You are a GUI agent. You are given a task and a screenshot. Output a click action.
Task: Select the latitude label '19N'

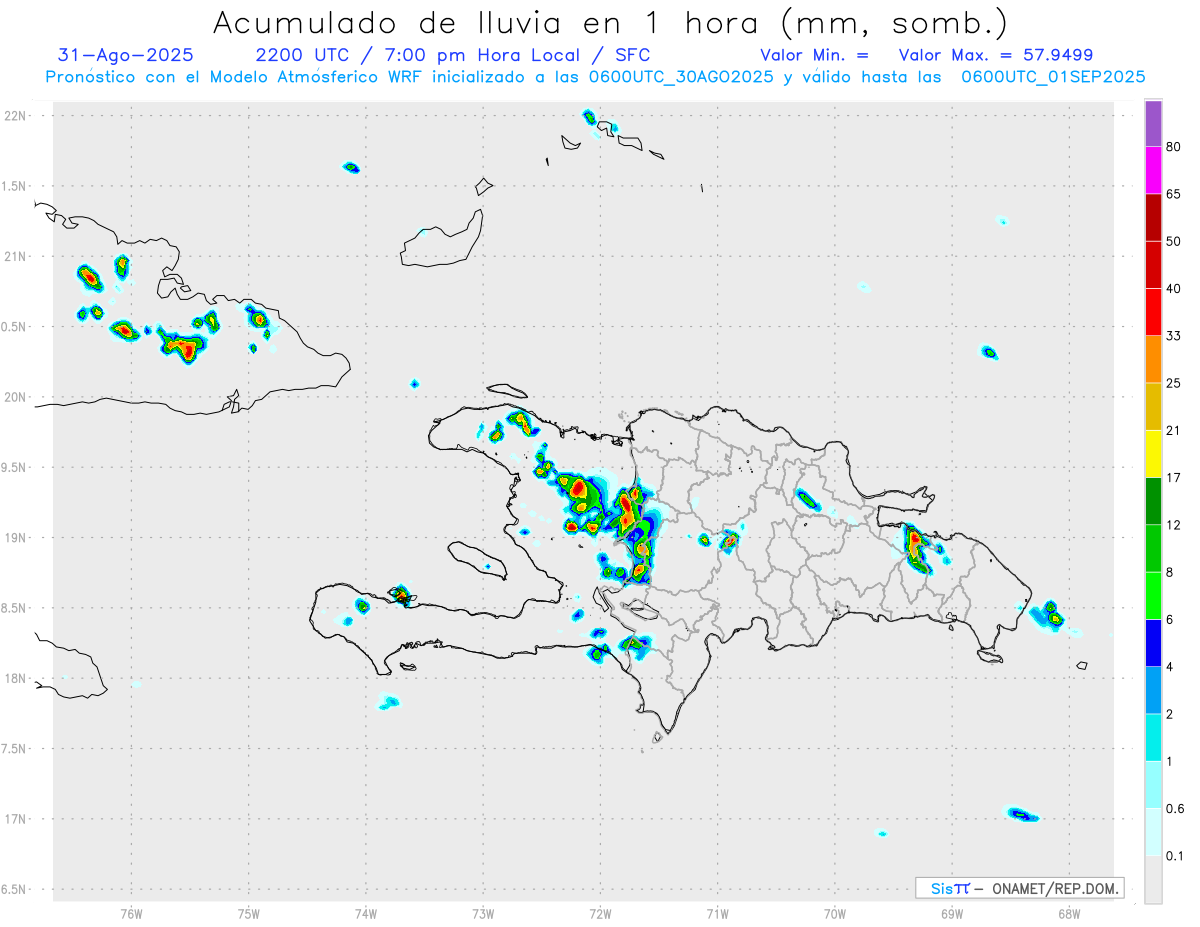pos(16,537)
